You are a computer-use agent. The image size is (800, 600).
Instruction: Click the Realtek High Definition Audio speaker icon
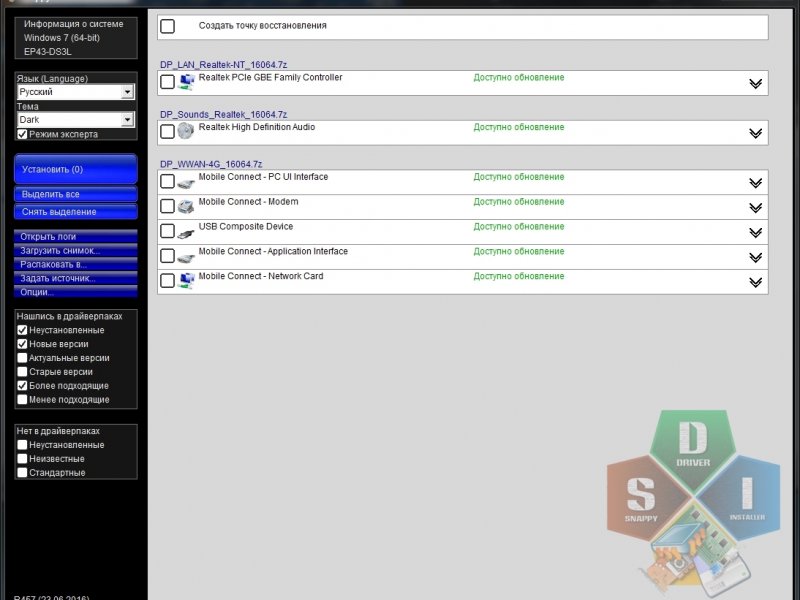coord(186,131)
